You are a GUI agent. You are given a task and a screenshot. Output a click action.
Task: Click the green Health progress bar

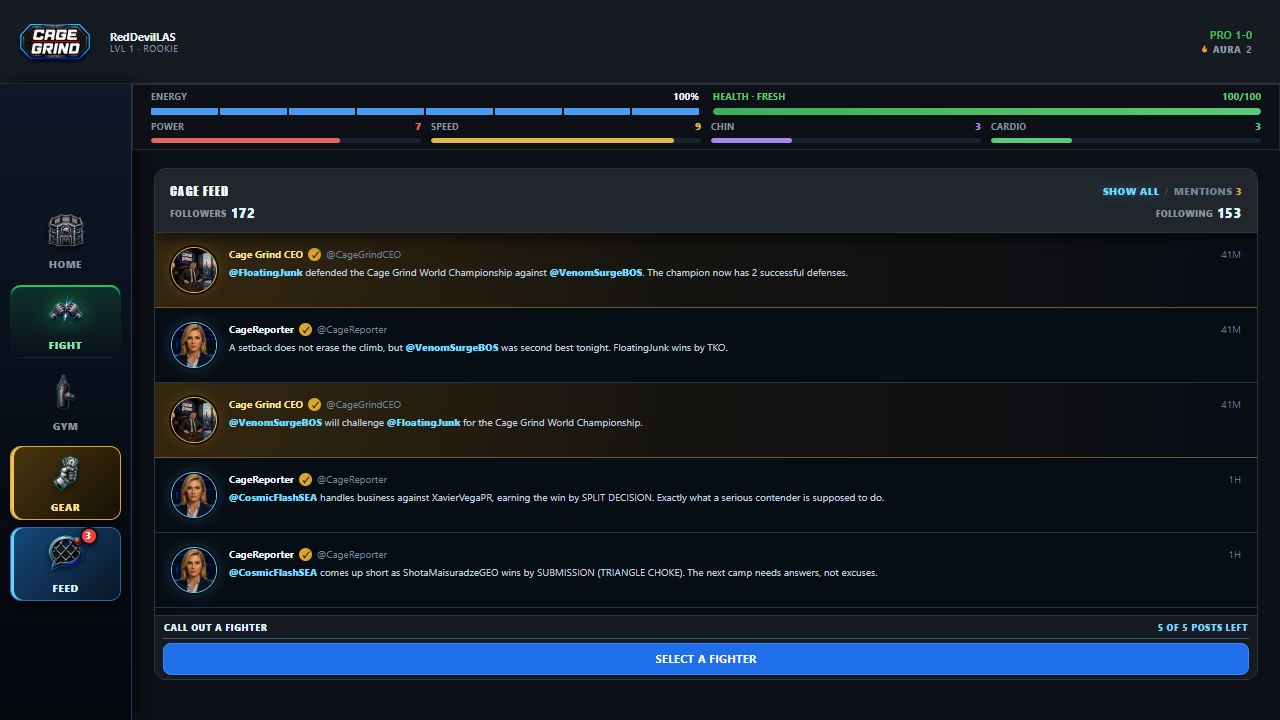point(987,111)
